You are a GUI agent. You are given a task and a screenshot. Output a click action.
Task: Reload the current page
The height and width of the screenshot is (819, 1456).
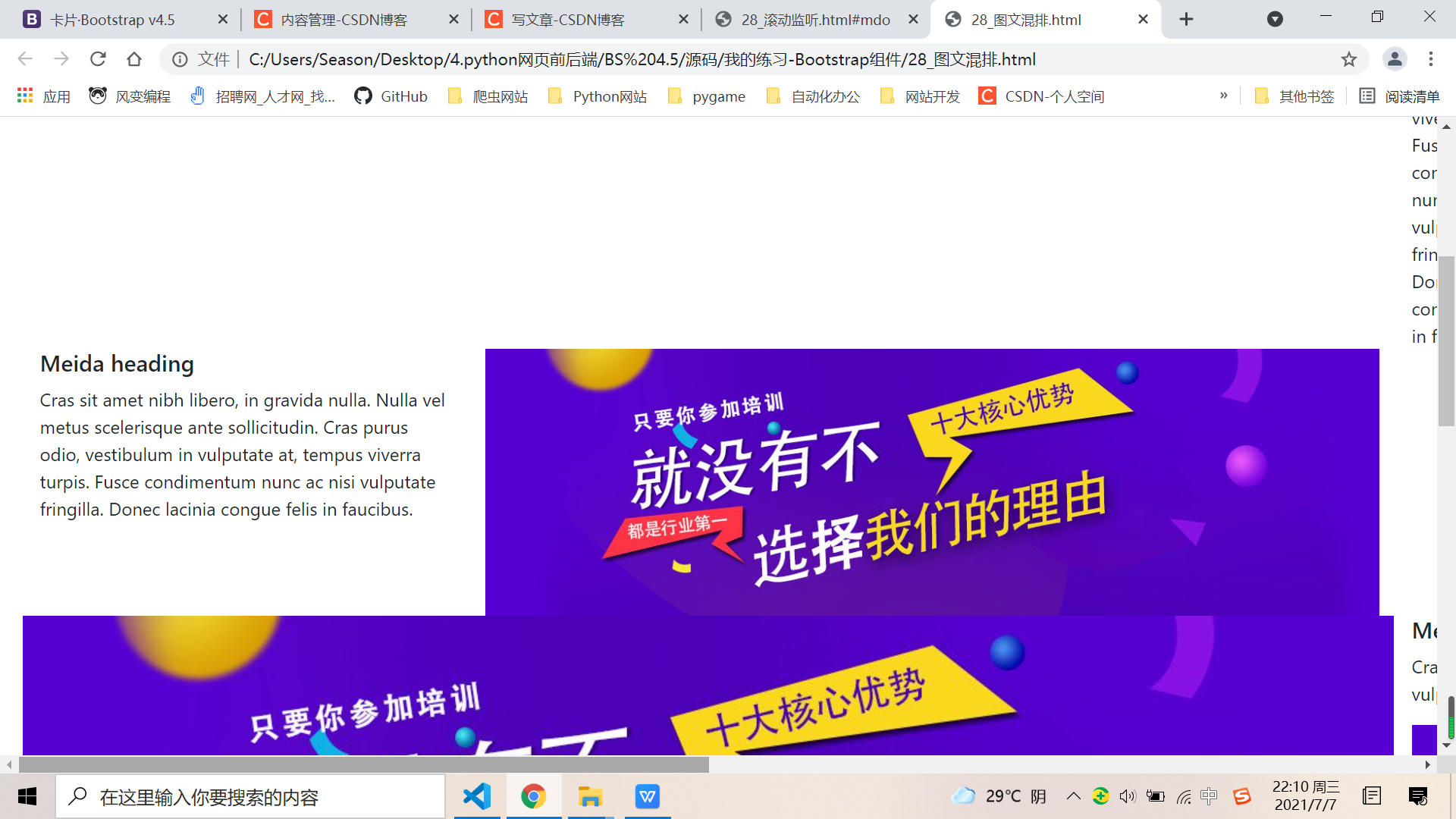pos(98,58)
